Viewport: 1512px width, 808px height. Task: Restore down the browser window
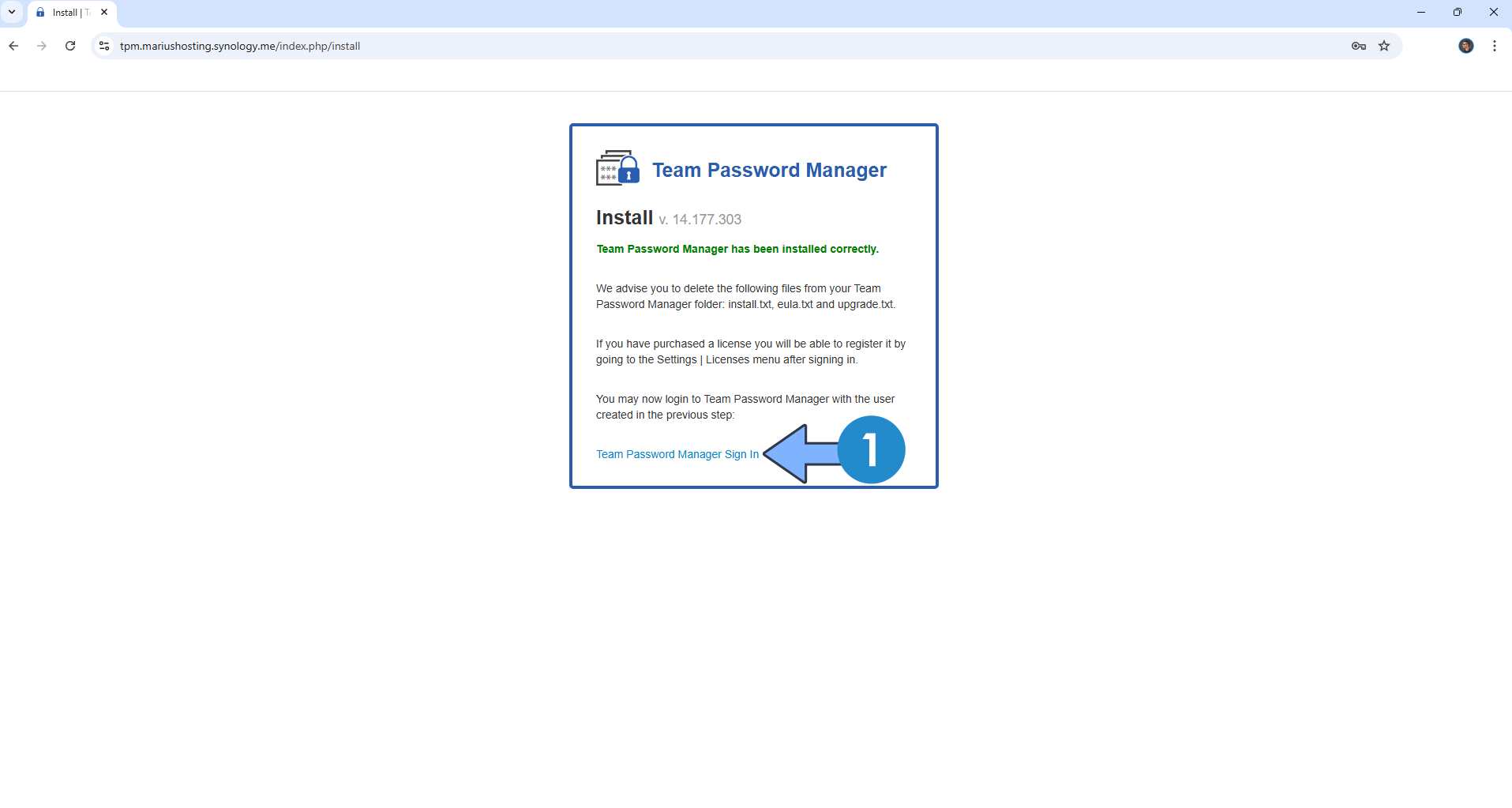coord(1457,12)
